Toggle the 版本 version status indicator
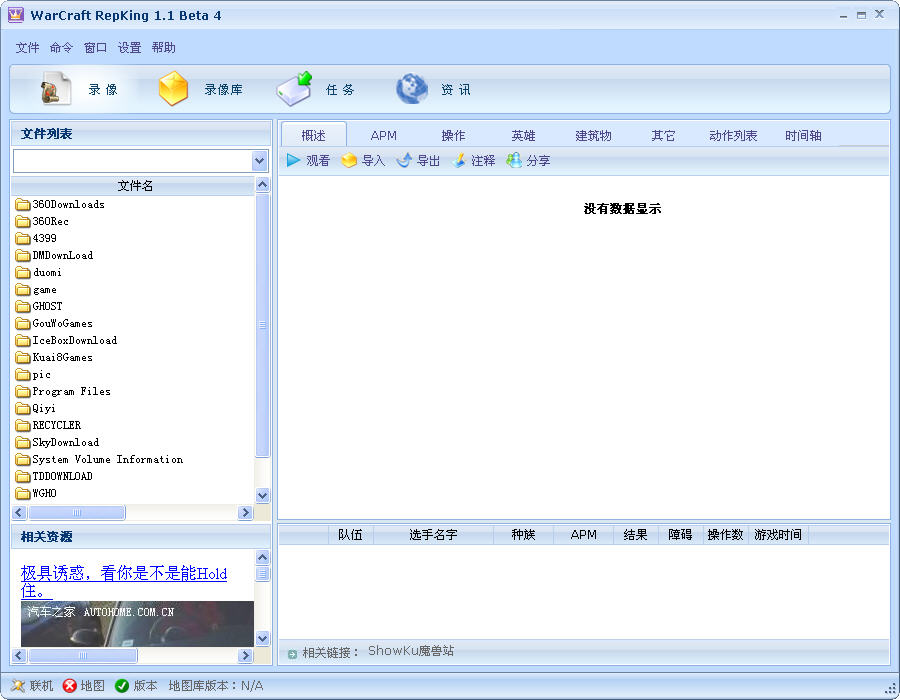 point(122,686)
